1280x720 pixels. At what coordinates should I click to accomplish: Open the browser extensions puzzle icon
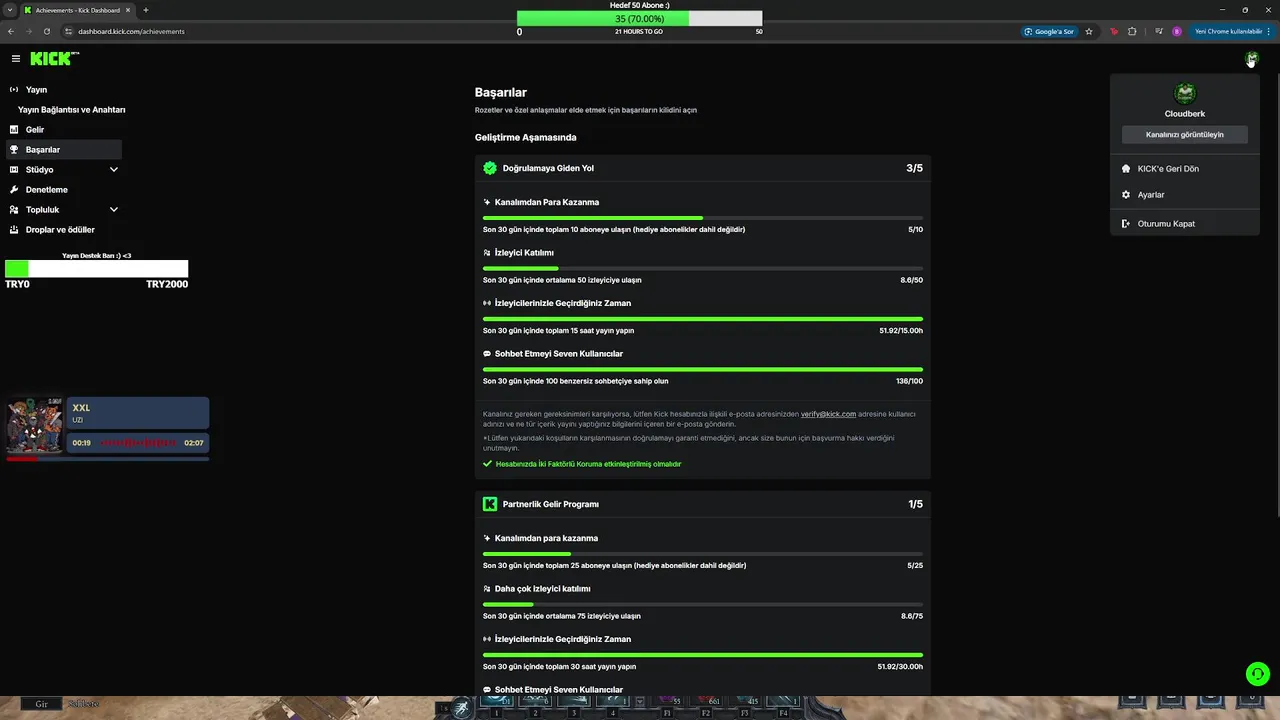[x=1132, y=31]
